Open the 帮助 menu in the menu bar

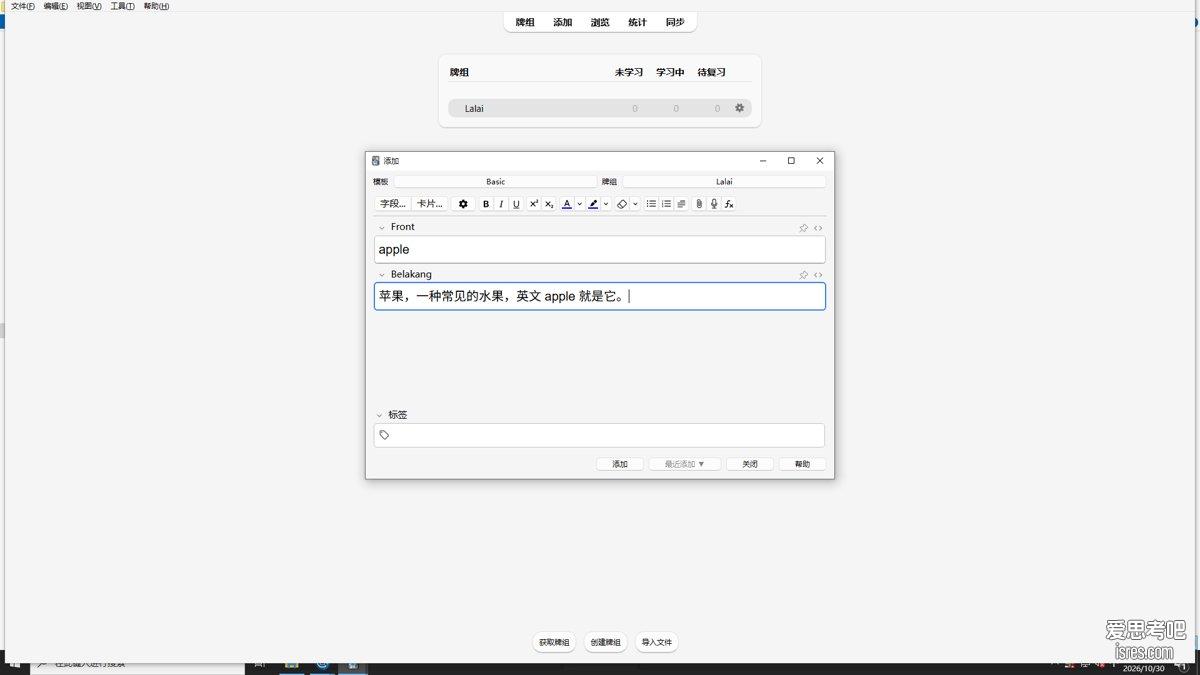click(156, 6)
